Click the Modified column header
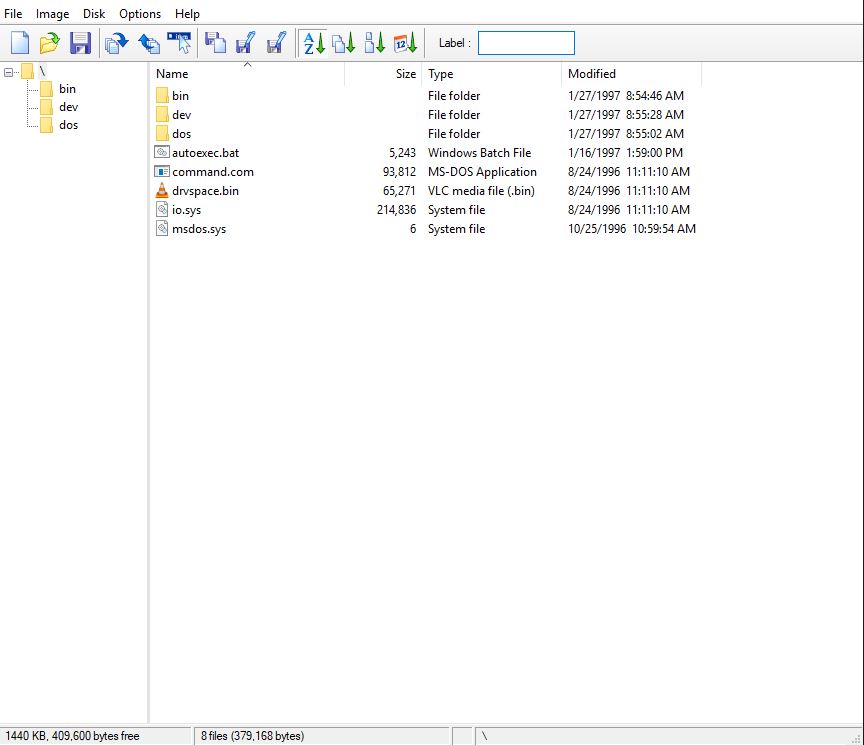Image resolution: width=864 pixels, height=745 pixels. pyautogui.click(x=592, y=74)
